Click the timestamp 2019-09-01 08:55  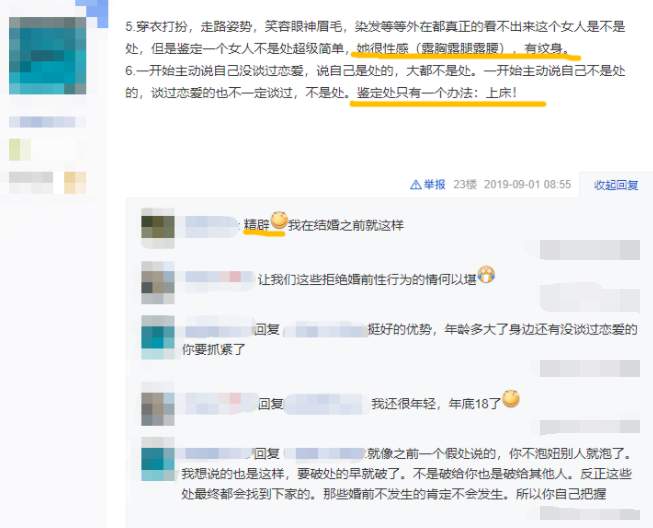[x=527, y=184]
